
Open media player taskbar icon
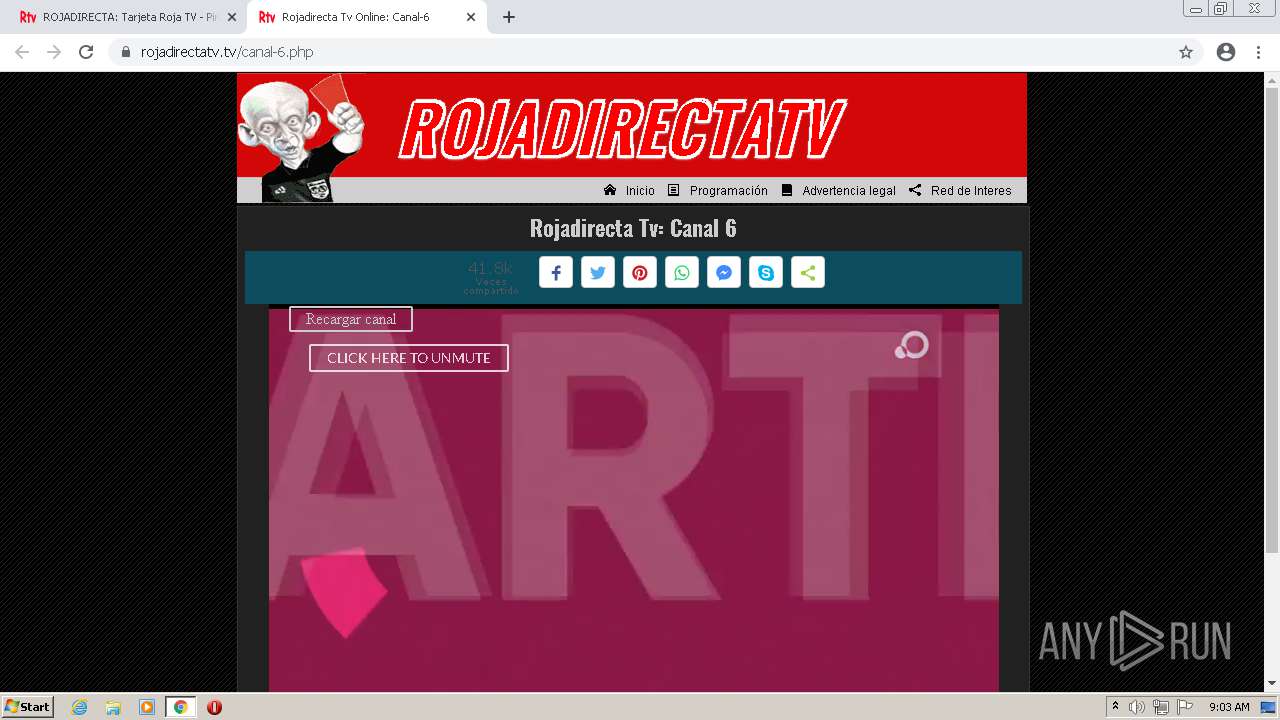pyautogui.click(x=147, y=707)
